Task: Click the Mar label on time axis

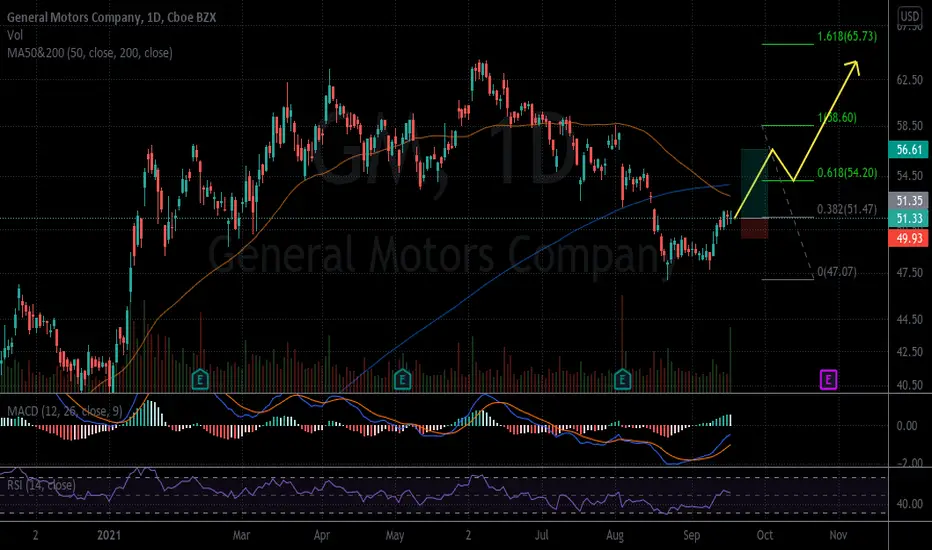Action: (241, 535)
